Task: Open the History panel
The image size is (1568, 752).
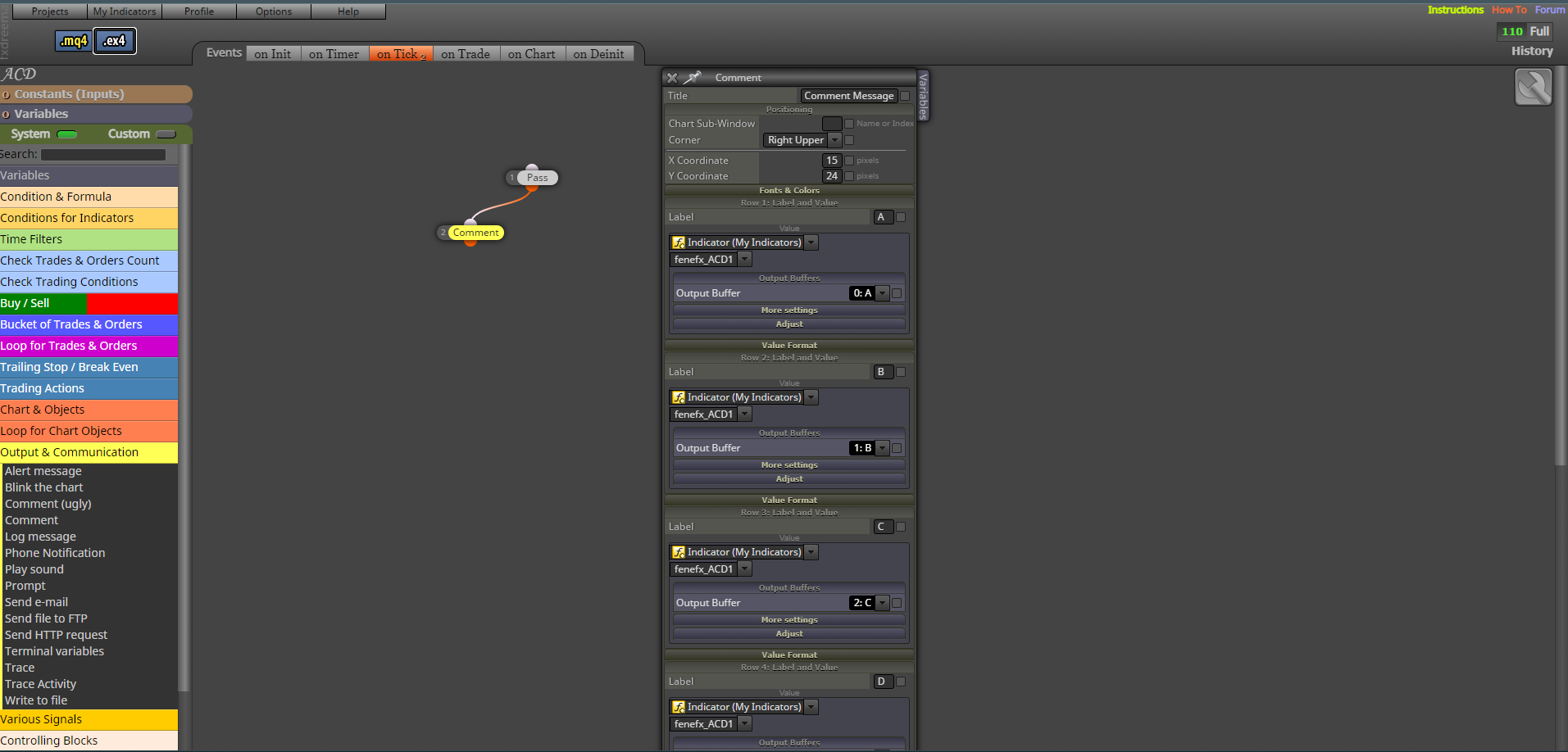Action: point(1532,51)
